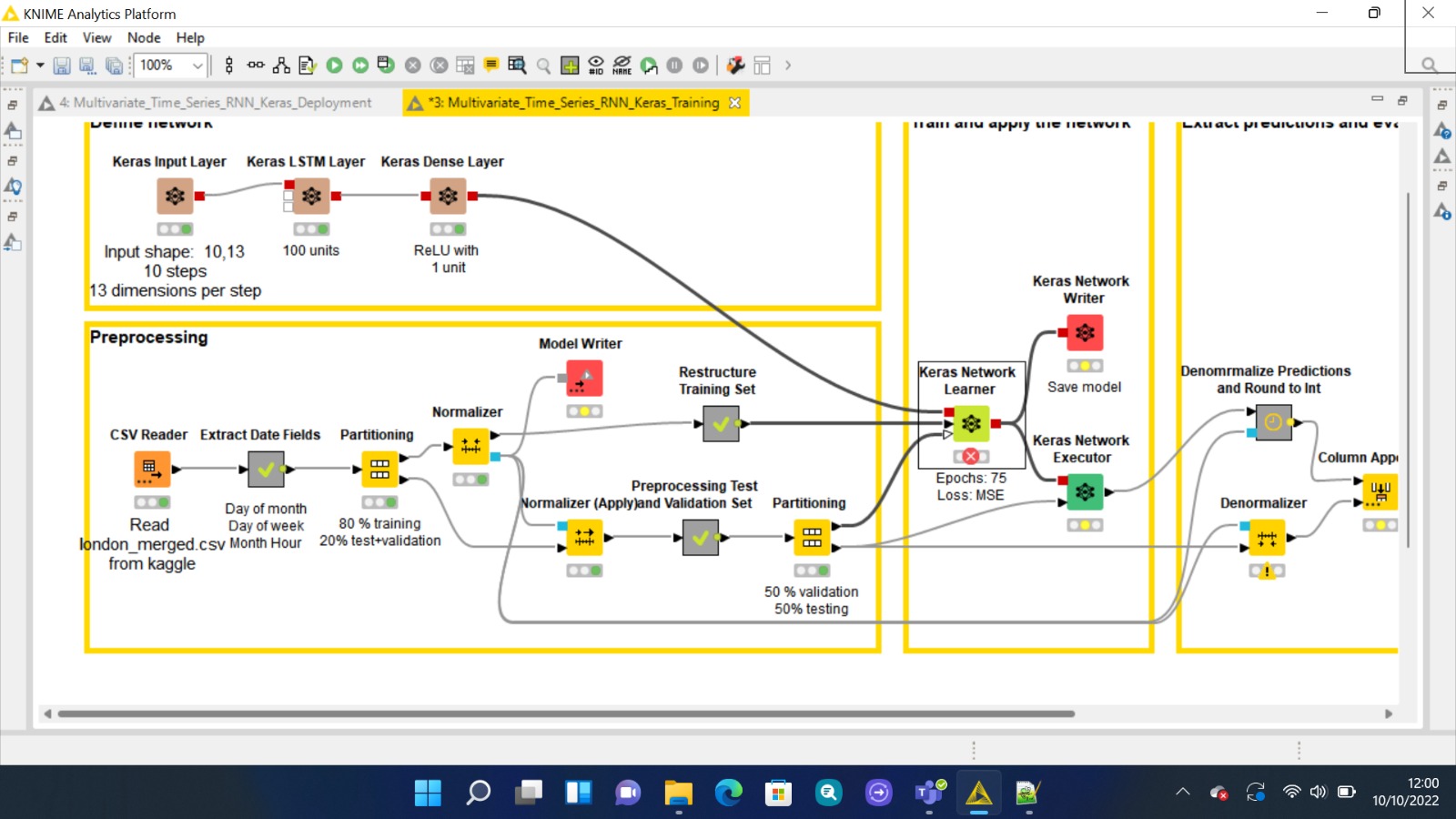1456x819 pixels.
Task: Click the Keras Input Layer node icon
Action: click(x=175, y=196)
